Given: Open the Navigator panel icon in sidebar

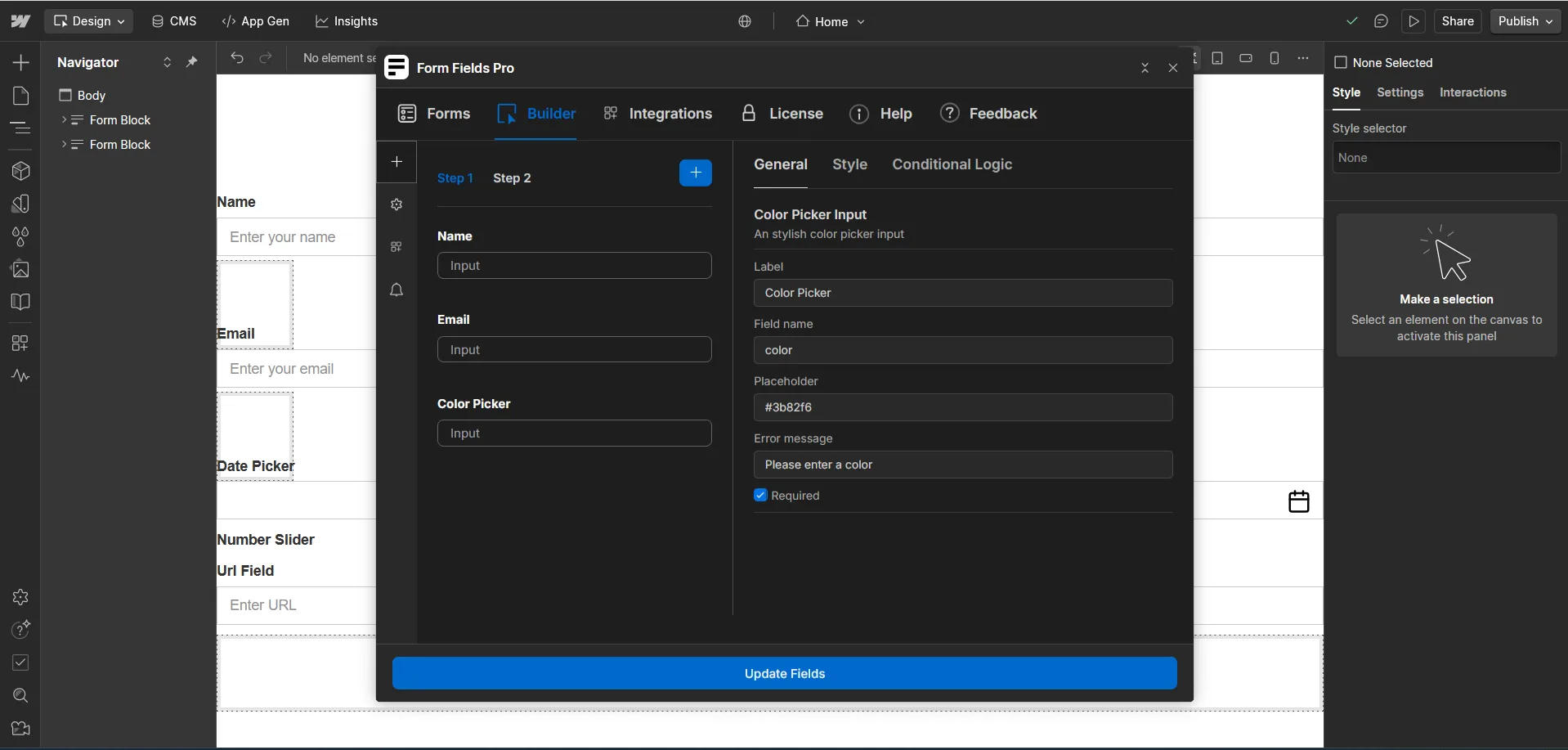Looking at the screenshot, I should click(x=20, y=128).
